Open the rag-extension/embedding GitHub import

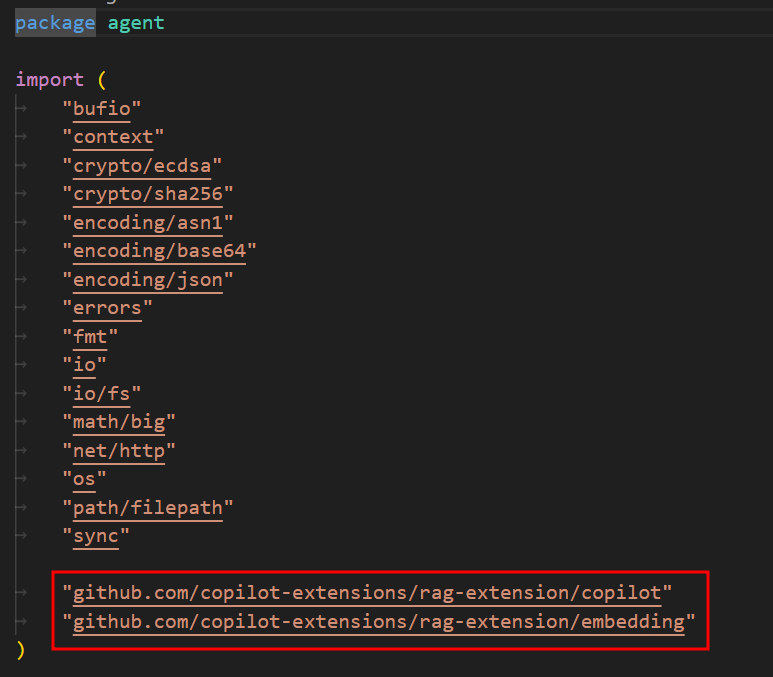379,622
